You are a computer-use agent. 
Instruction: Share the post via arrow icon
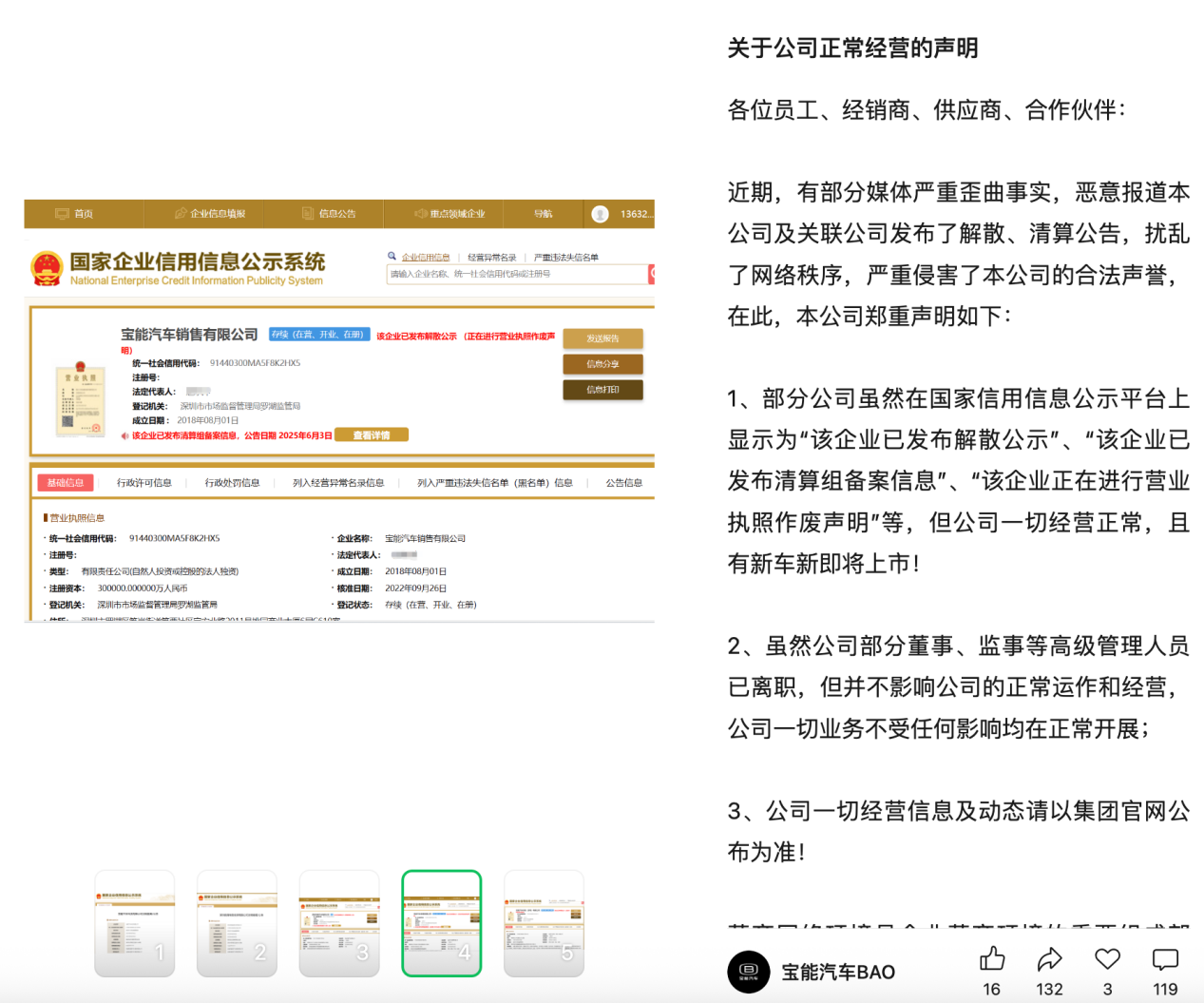(1049, 958)
